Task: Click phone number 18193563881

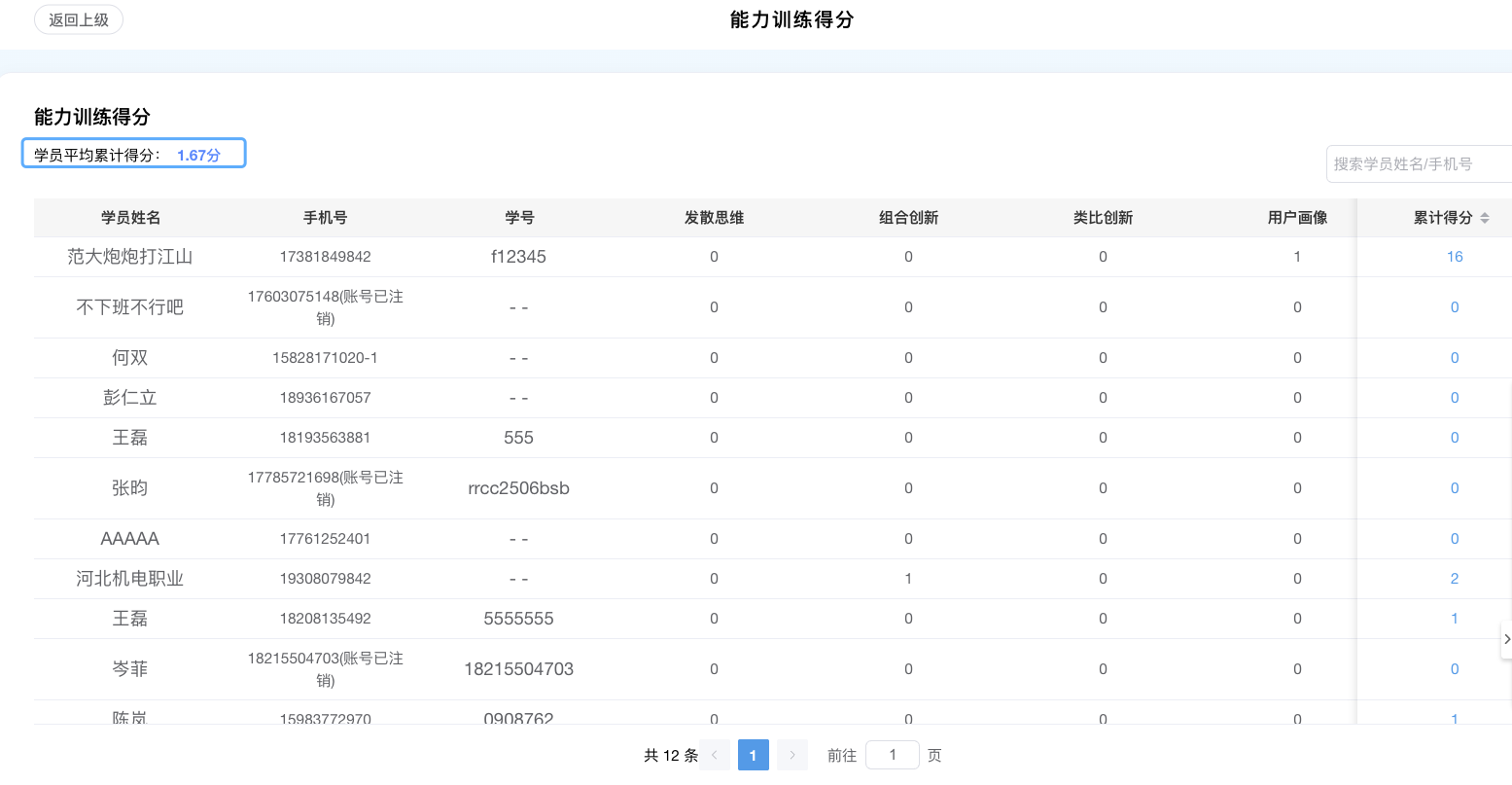Action: pos(326,438)
